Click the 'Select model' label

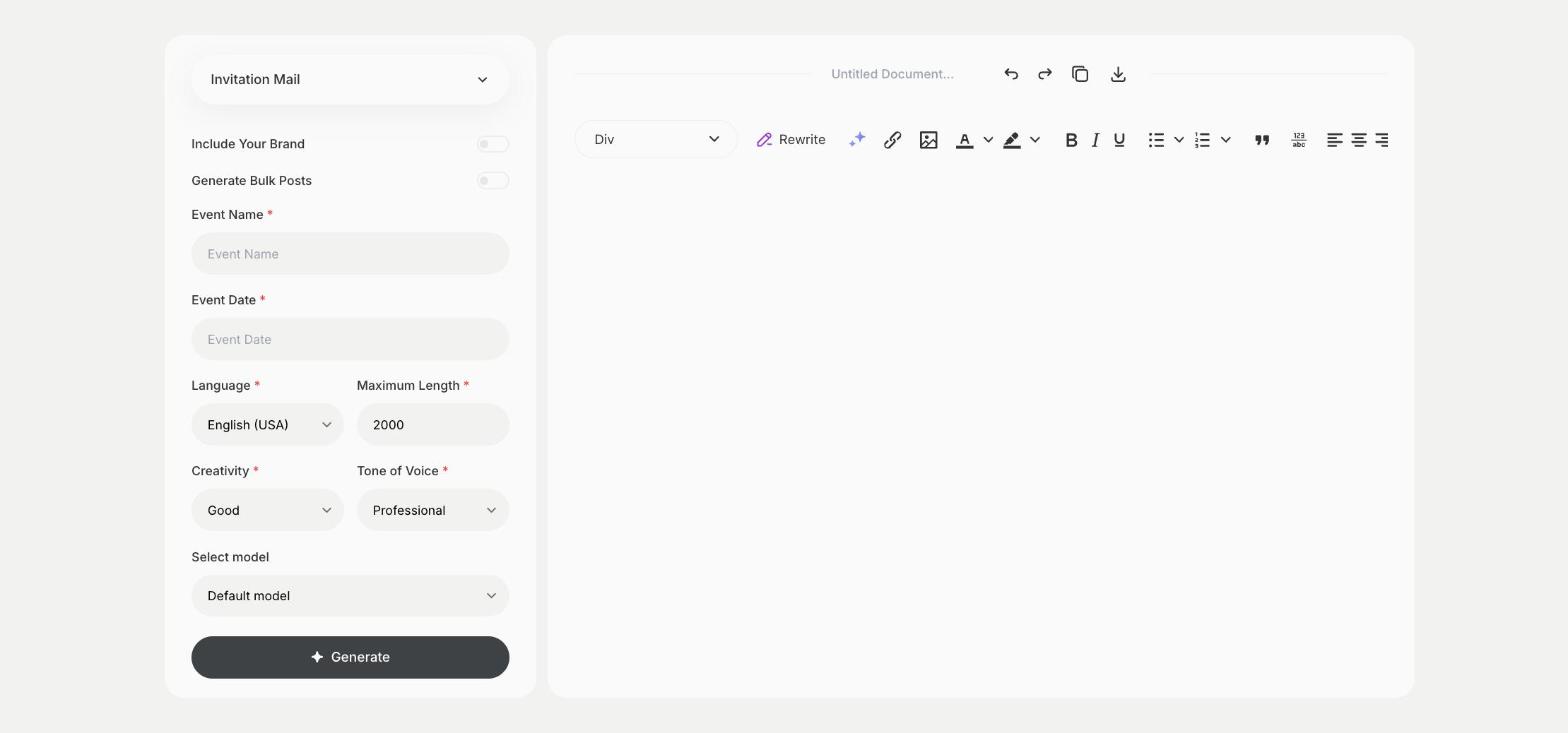coord(230,557)
